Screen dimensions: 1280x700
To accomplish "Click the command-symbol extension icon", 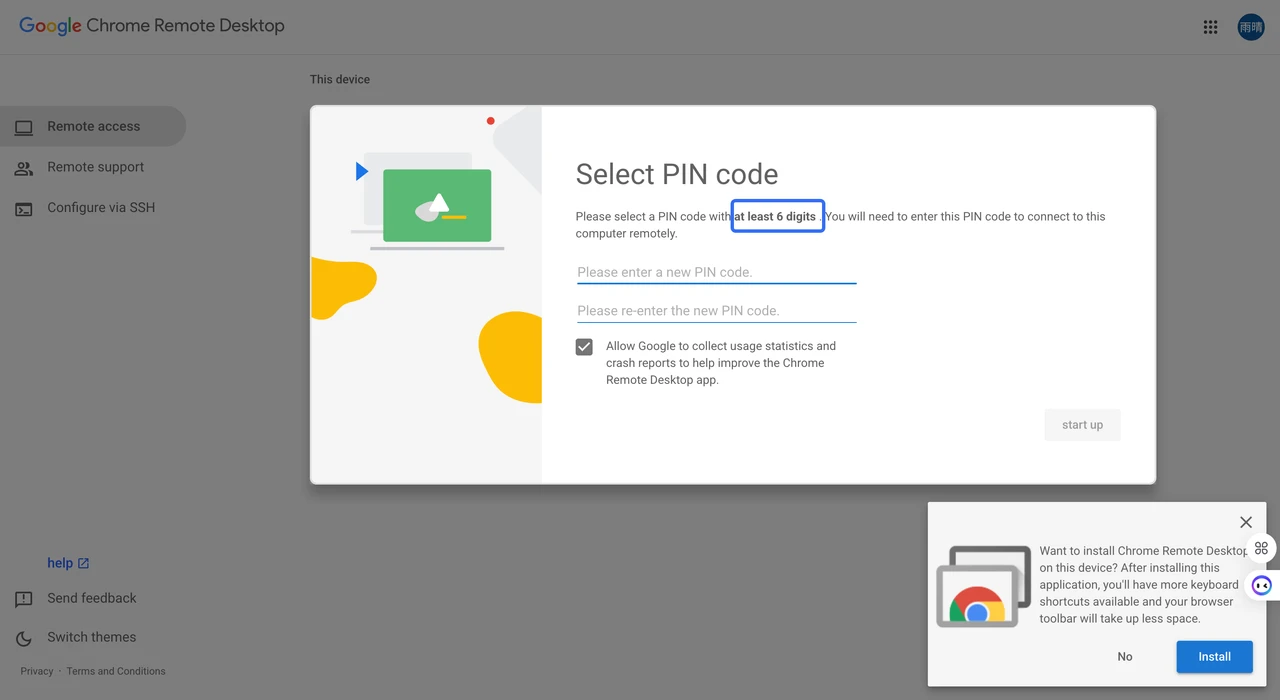I will pos(1262,548).
